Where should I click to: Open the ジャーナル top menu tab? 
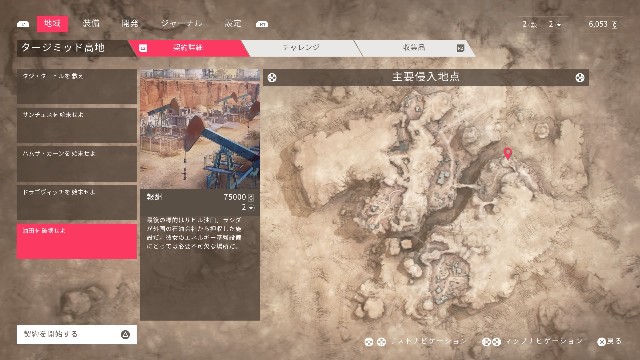point(182,23)
